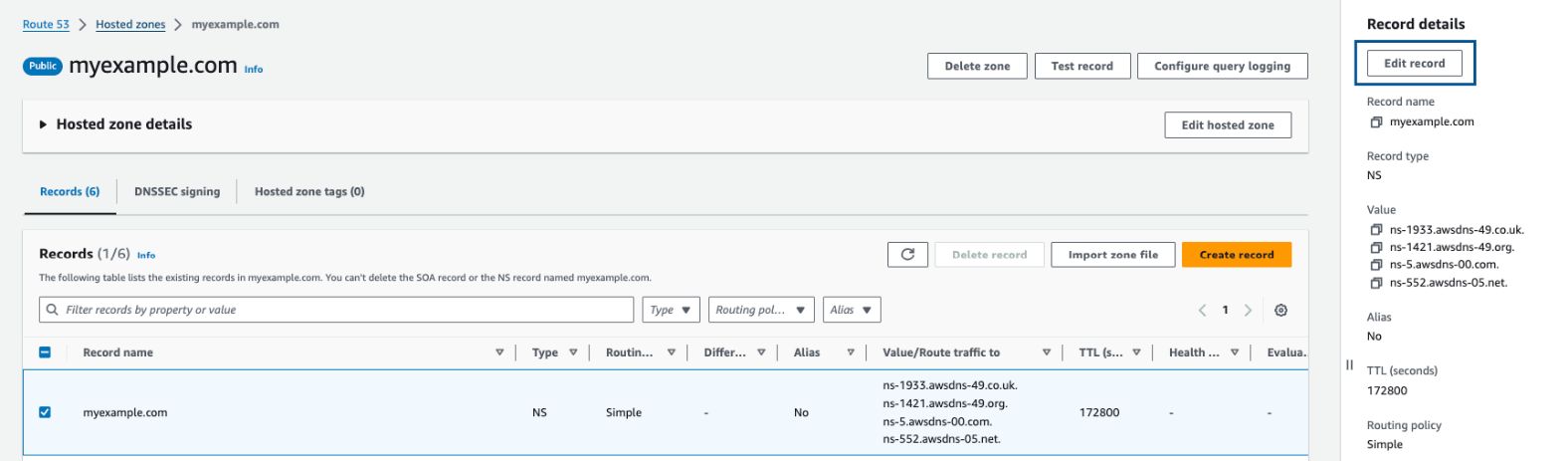Click TTL value 172800 in table
The image size is (1568, 461).
pyautogui.click(x=1099, y=412)
